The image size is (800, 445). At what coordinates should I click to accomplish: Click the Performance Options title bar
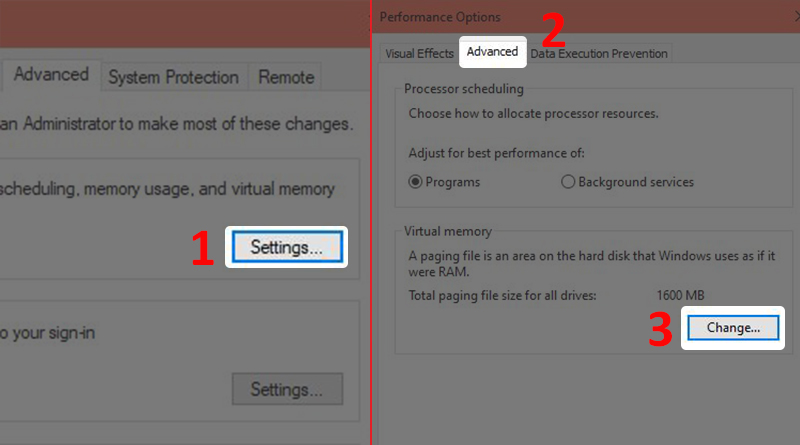[x=440, y=17]
